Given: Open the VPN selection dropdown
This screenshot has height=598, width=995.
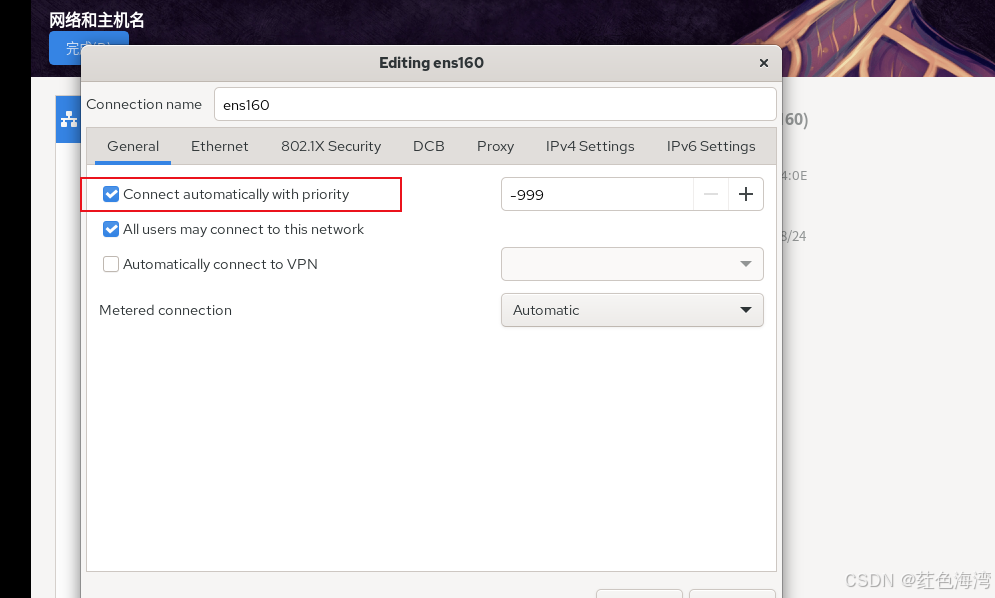Looking at the screenshot, I should (632, 264).
